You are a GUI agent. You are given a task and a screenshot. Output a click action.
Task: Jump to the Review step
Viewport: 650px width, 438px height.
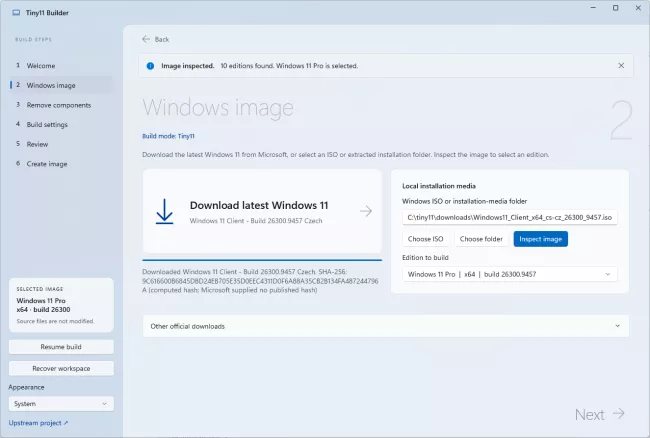click(61, 144)
